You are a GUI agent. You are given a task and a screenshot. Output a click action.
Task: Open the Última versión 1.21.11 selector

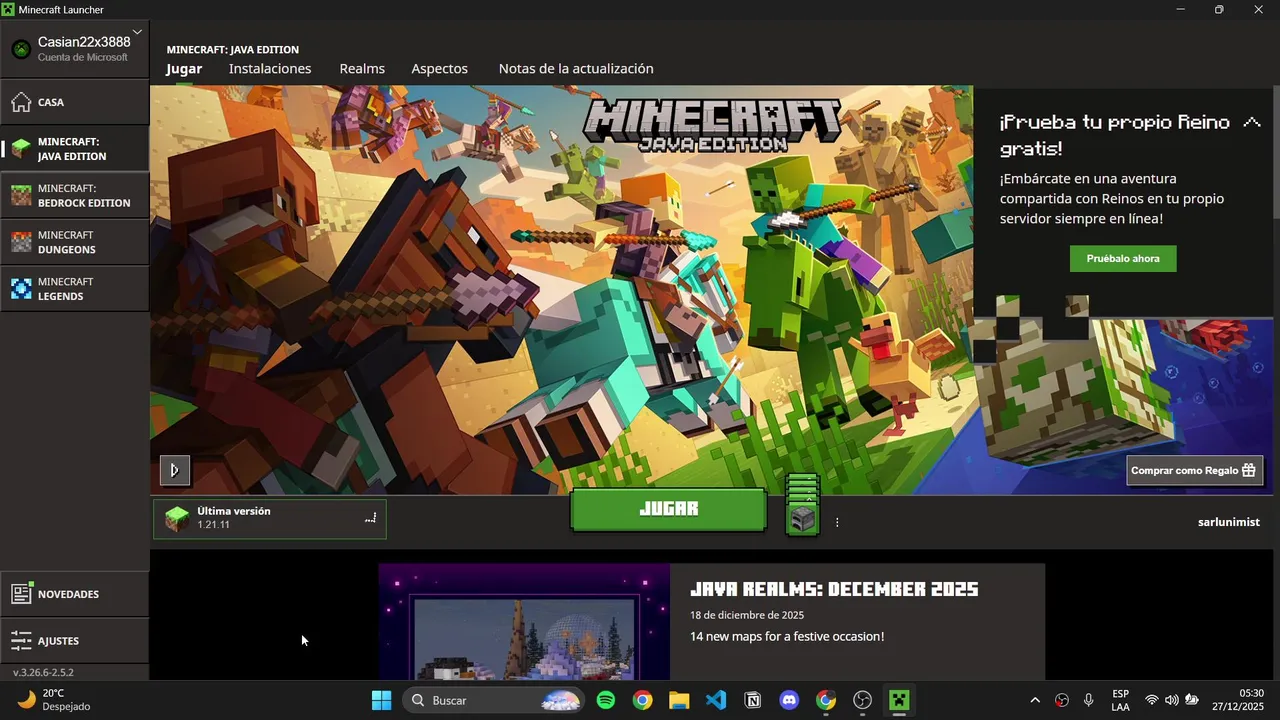click(x=270, y=518)
